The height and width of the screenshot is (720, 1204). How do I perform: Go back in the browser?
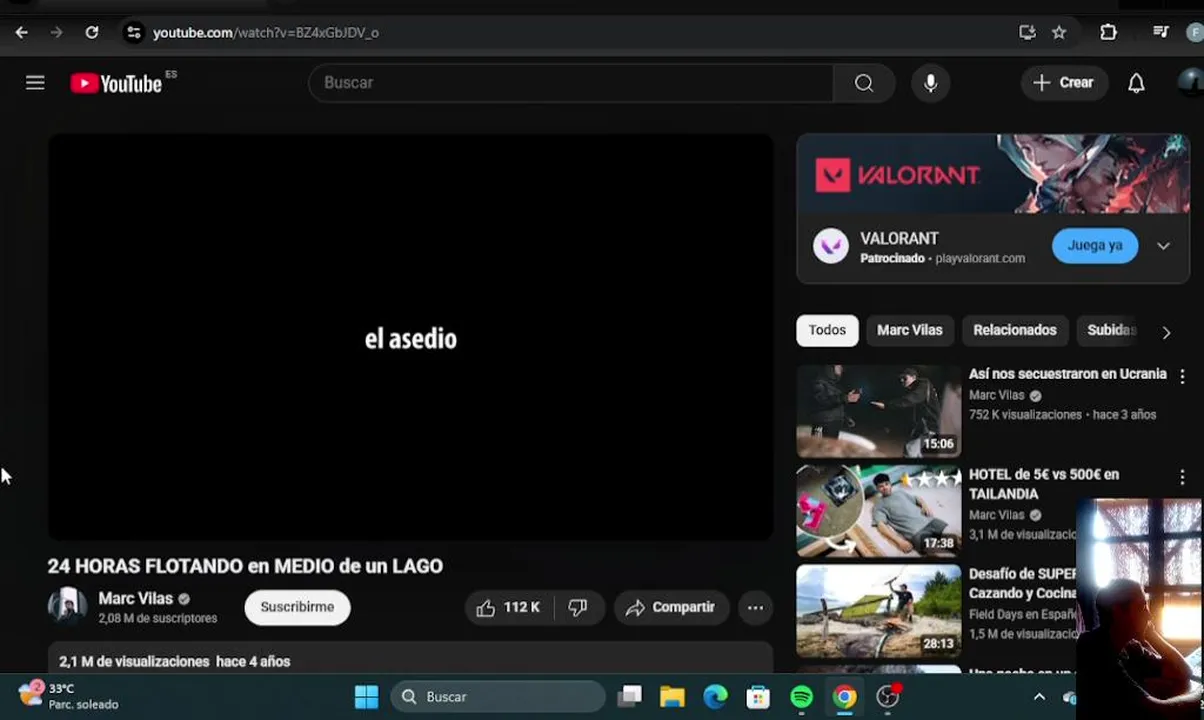[21, 32]
